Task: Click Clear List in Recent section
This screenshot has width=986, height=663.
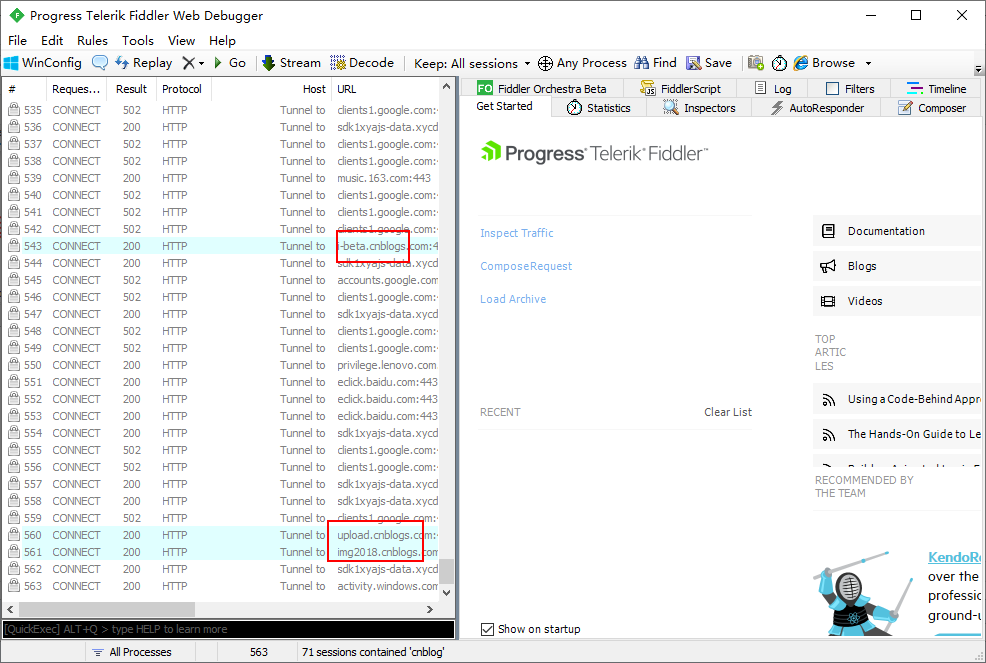Action: point(728,412)
